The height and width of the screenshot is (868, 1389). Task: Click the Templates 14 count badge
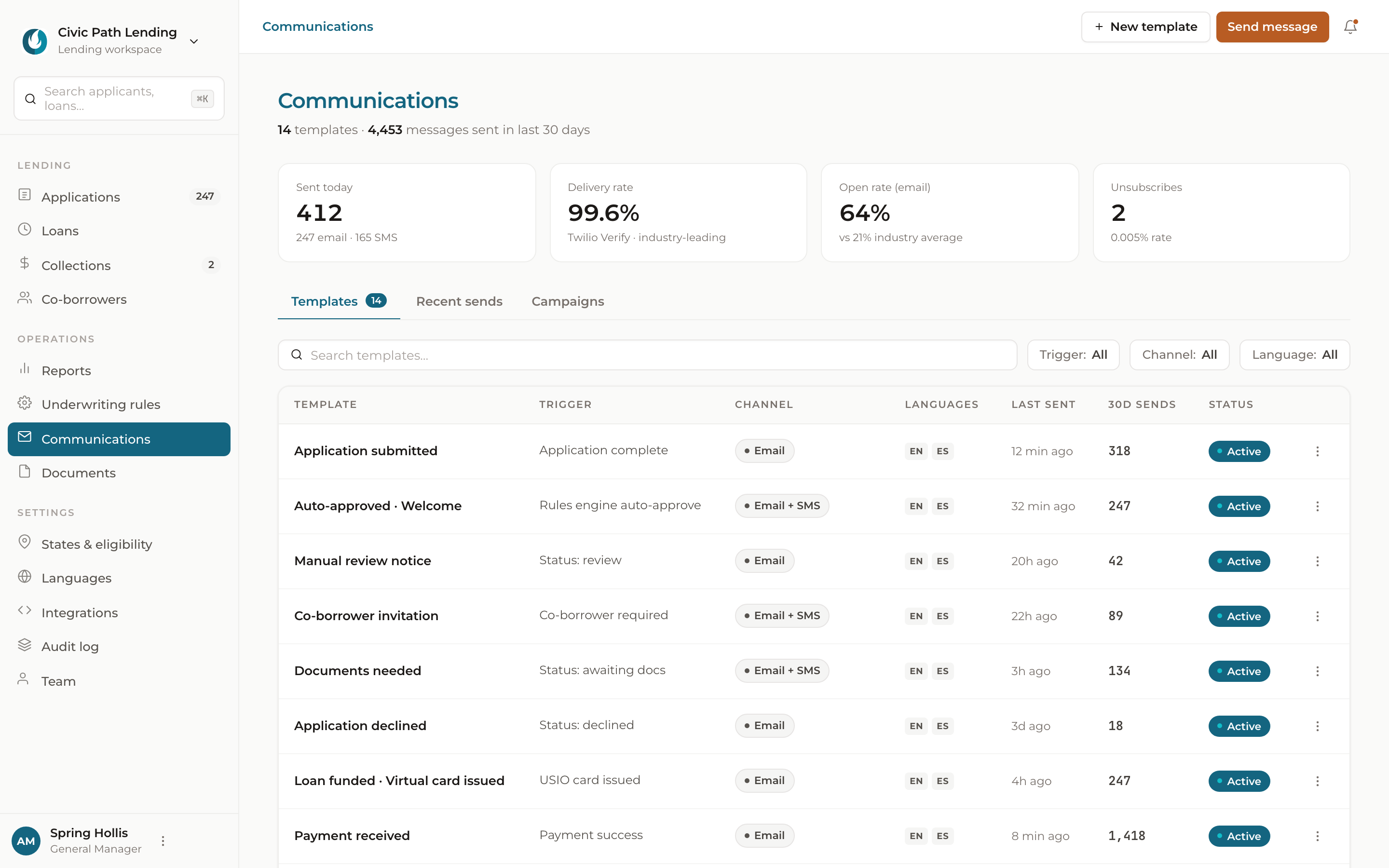click(376, 301)
